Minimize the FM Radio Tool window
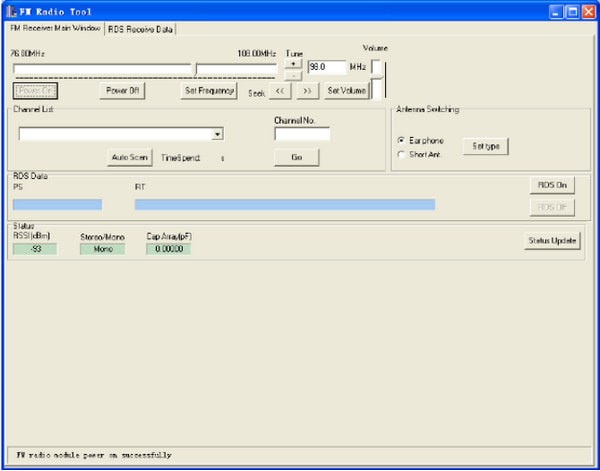 tap(556, 10)
